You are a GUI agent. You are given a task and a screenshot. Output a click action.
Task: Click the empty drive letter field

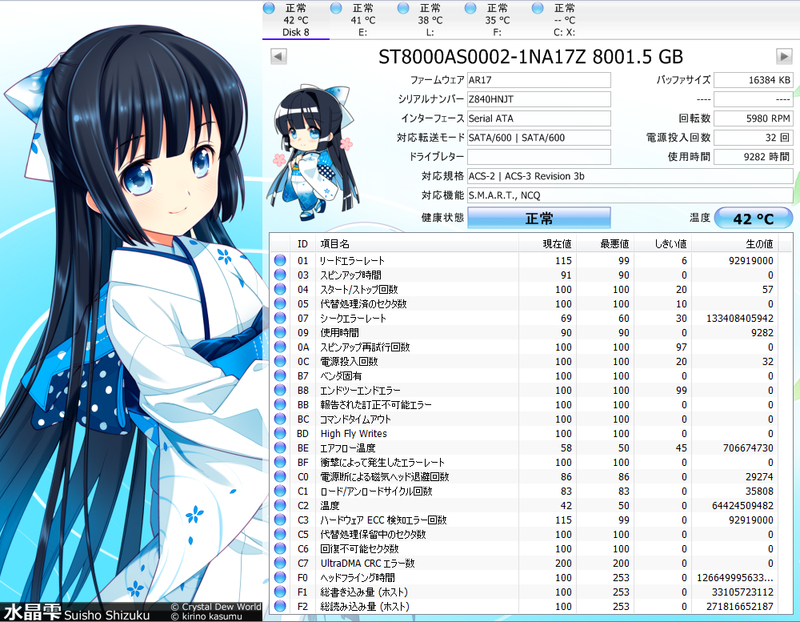pos(539,157)
